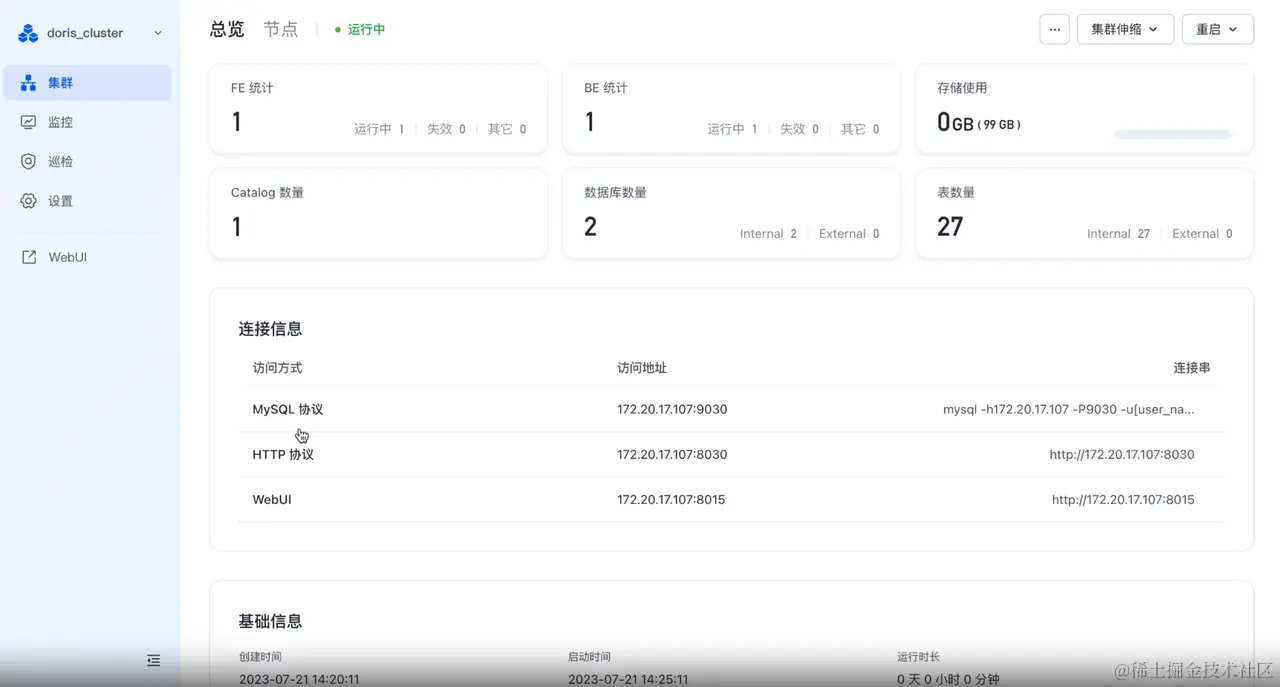Click the FE 统计 card title
The height and width of the screenshot is (687, 1280).
(x=252, y=88)
